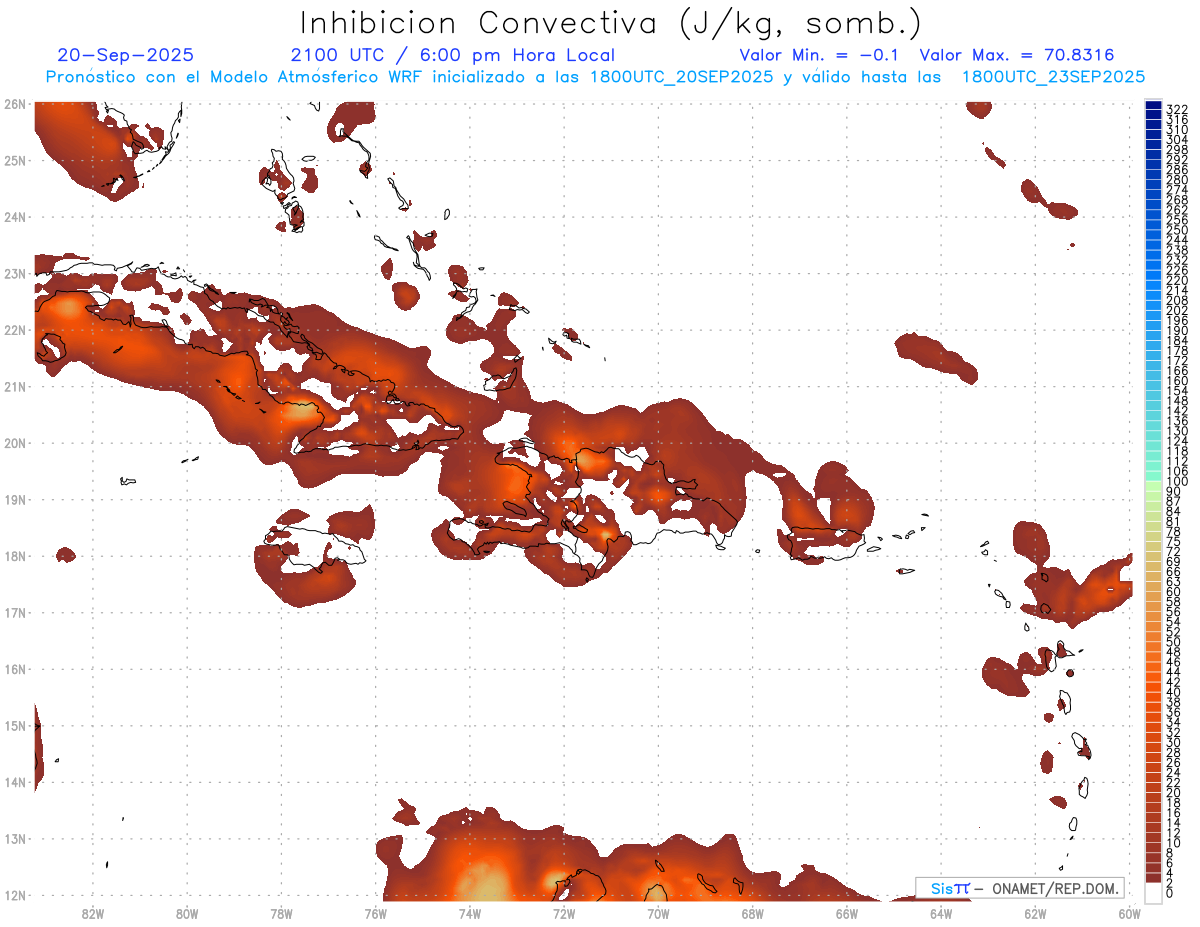Image resolution: width=1200 pixels, height=927 pixels.
Task: Click the "22N" latitude label
Action: click(x=15, y=330)
